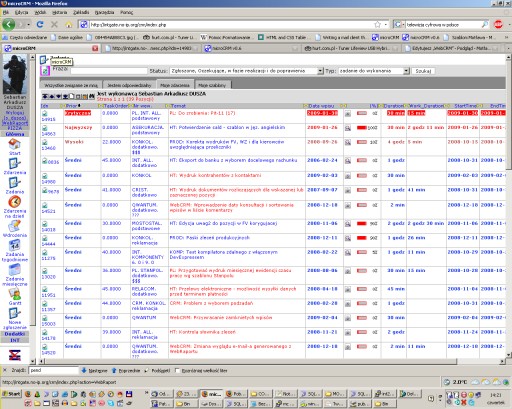Screen dimensions: 512x409
Task: Click the binoculars icon in list toolbar
Action: click(92, 96)
